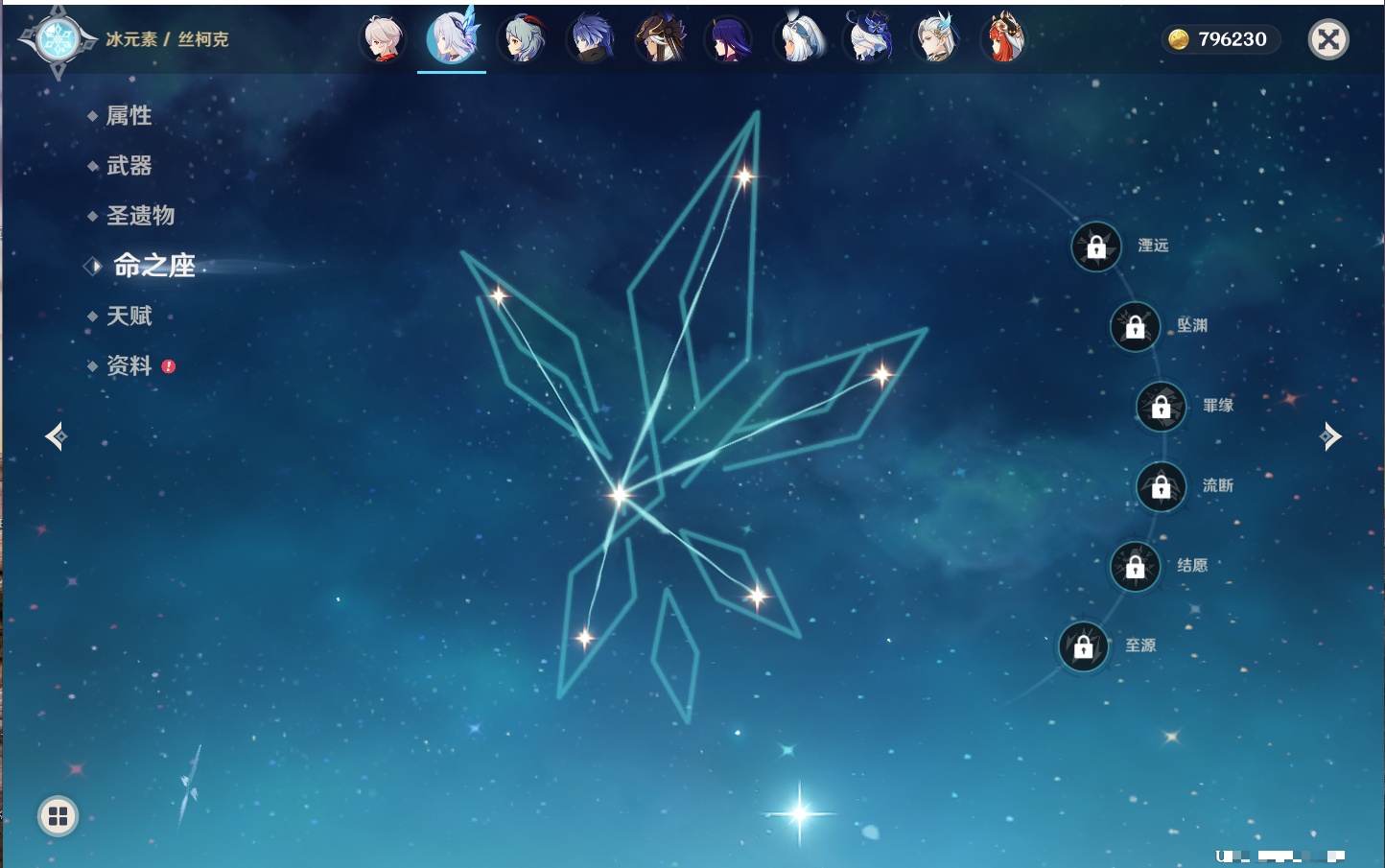Open the 属性 attributes tab
The width and height of the screenshot is (1385, 868).
[x=129, y=116]
